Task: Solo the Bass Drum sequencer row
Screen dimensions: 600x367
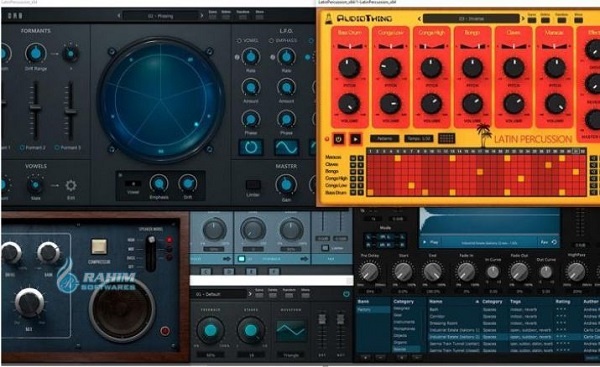Action: [x=360, y=192]
